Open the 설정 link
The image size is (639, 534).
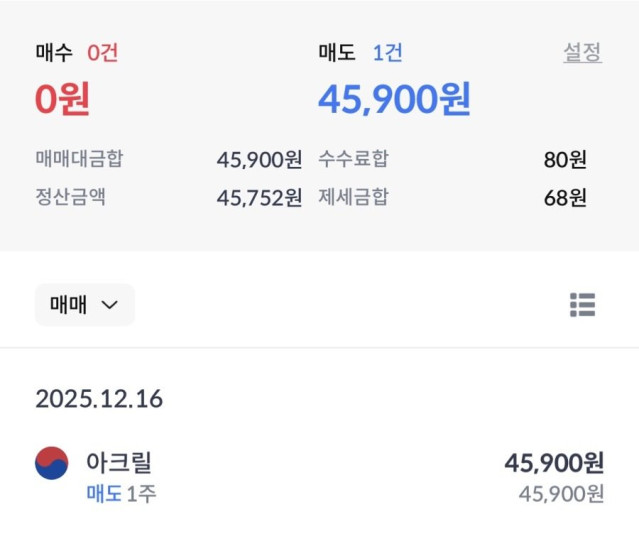coord(582,53)
